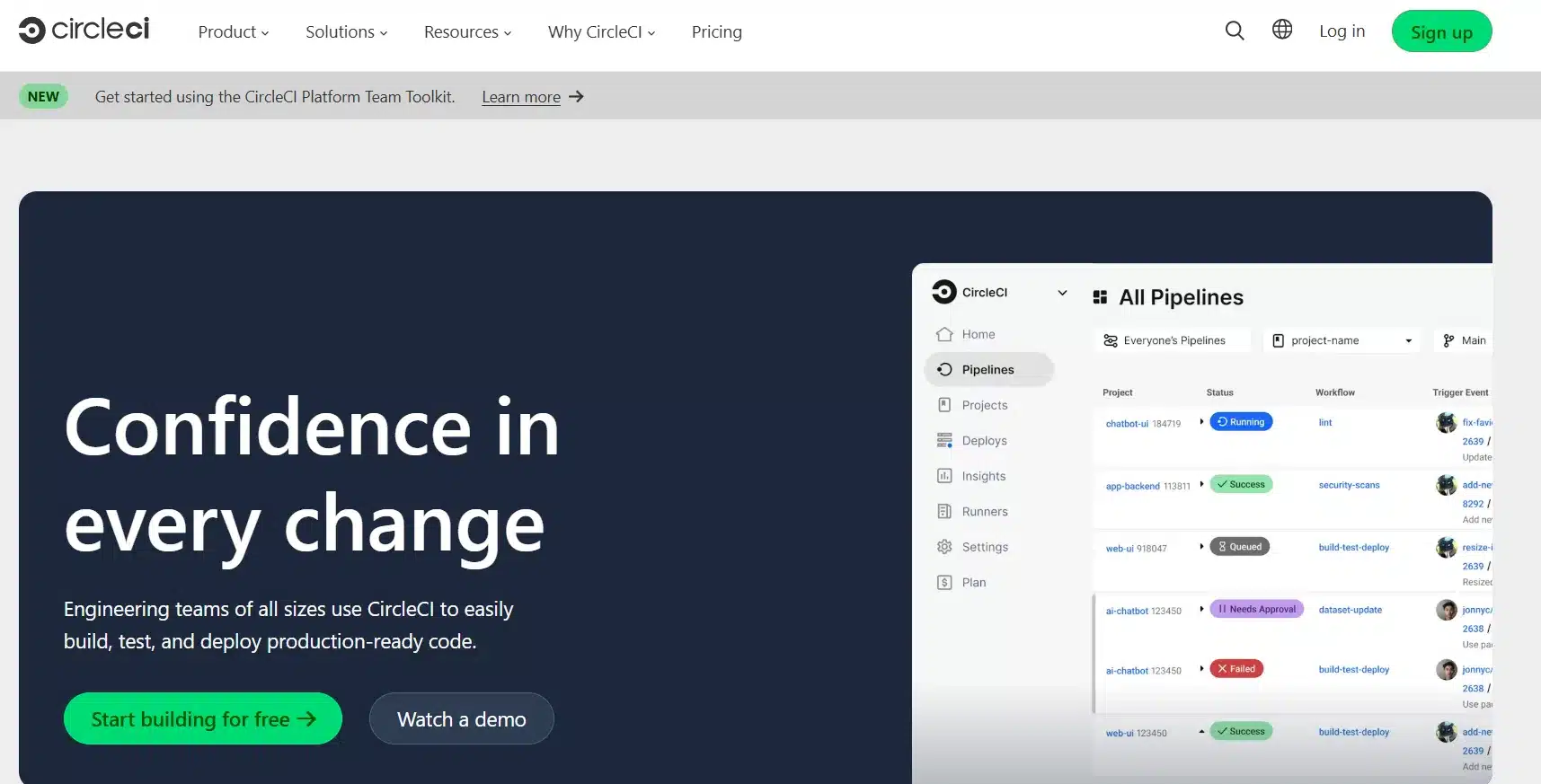This screenshot has height=784, width=1541.
Task: Open the lint workflow link
Action: (1325, 422)
